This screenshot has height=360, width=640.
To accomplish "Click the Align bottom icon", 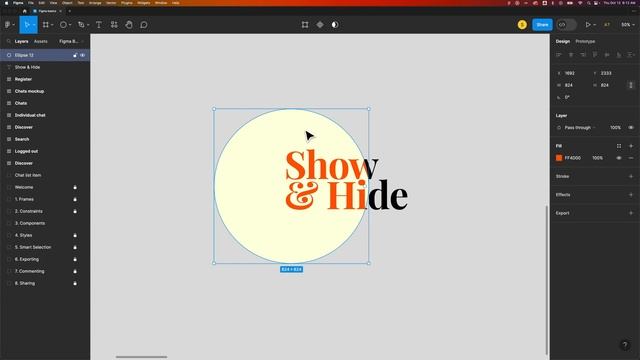I will [619, 55].
